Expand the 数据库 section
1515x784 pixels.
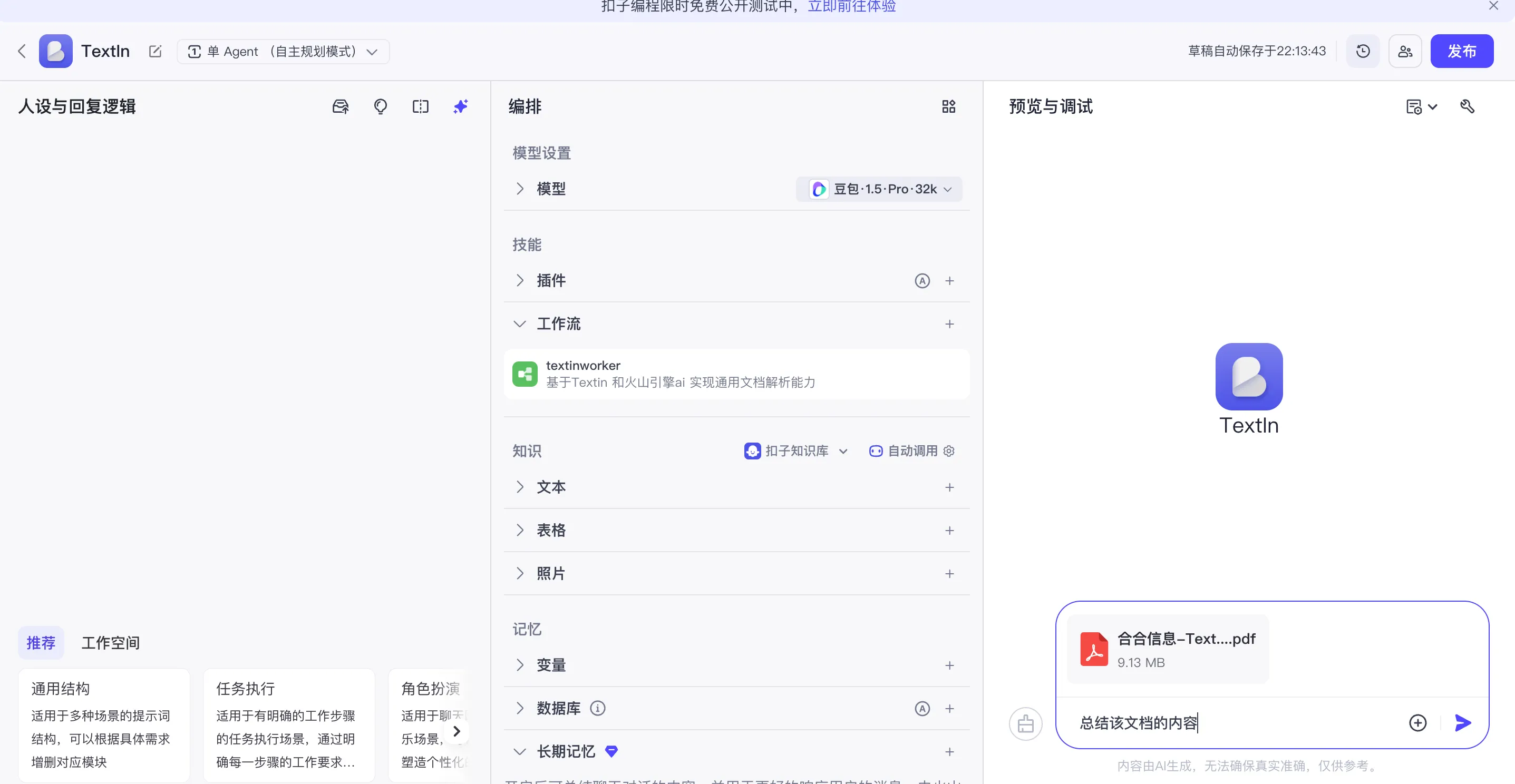pos(520,708)
